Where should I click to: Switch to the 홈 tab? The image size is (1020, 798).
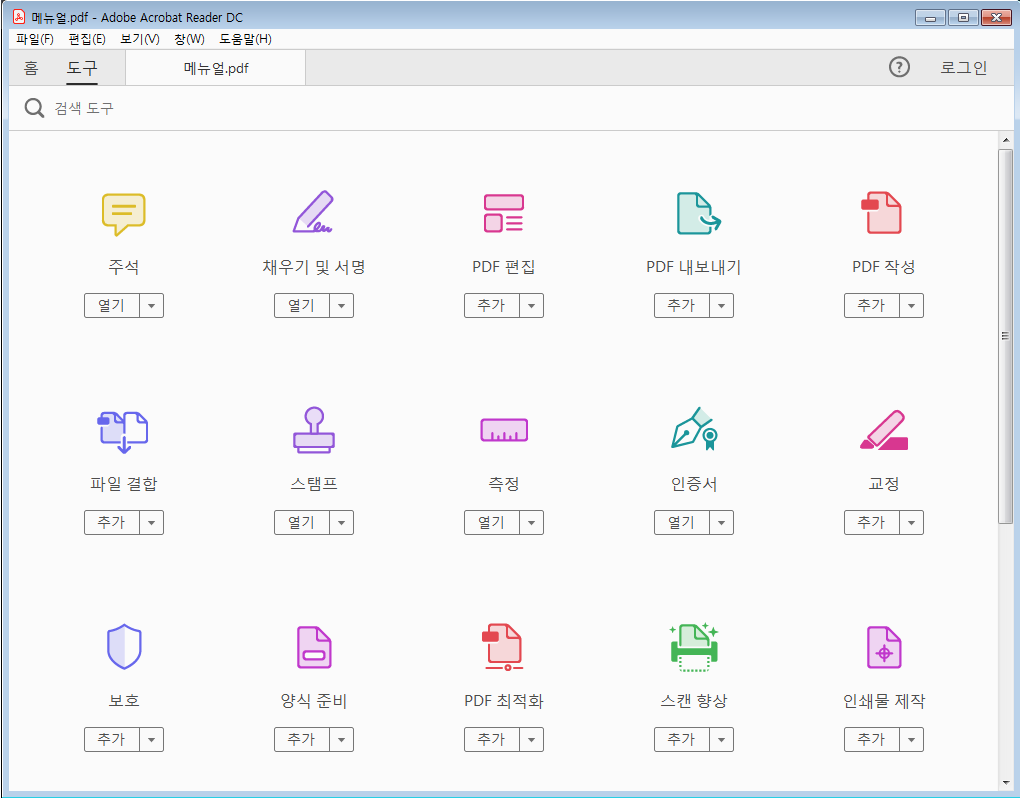point(31,68)
